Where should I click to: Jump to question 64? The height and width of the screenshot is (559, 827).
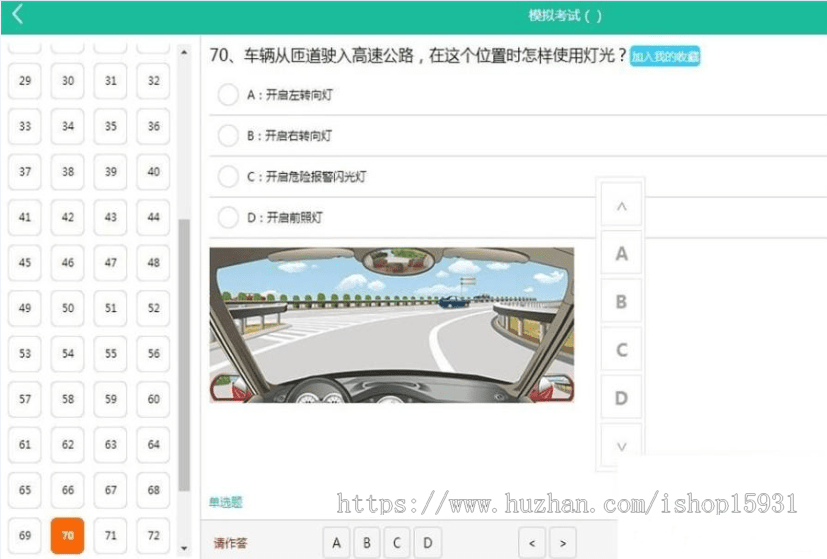click(153, 445)
